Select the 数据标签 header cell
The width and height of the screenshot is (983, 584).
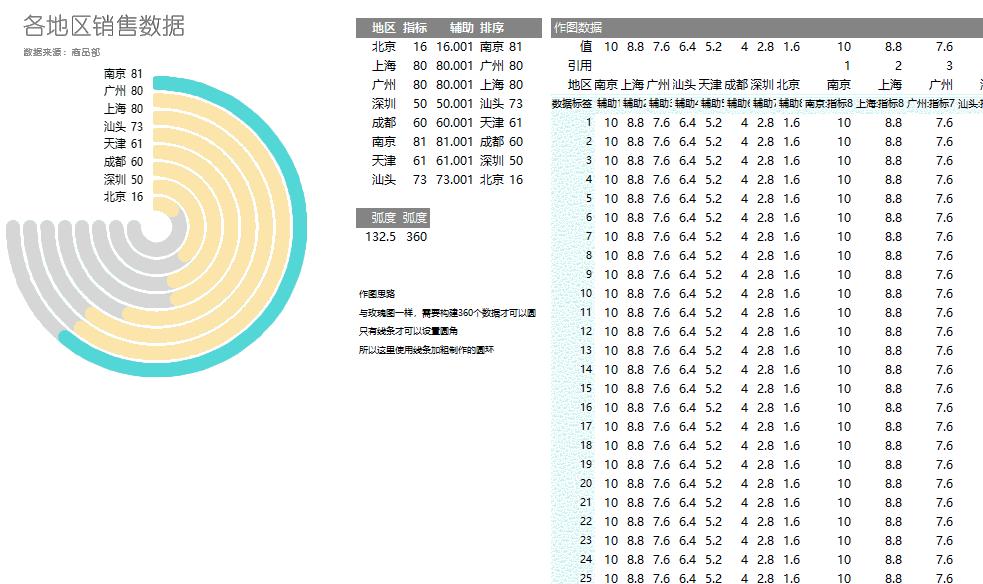[x=572, y=104]
